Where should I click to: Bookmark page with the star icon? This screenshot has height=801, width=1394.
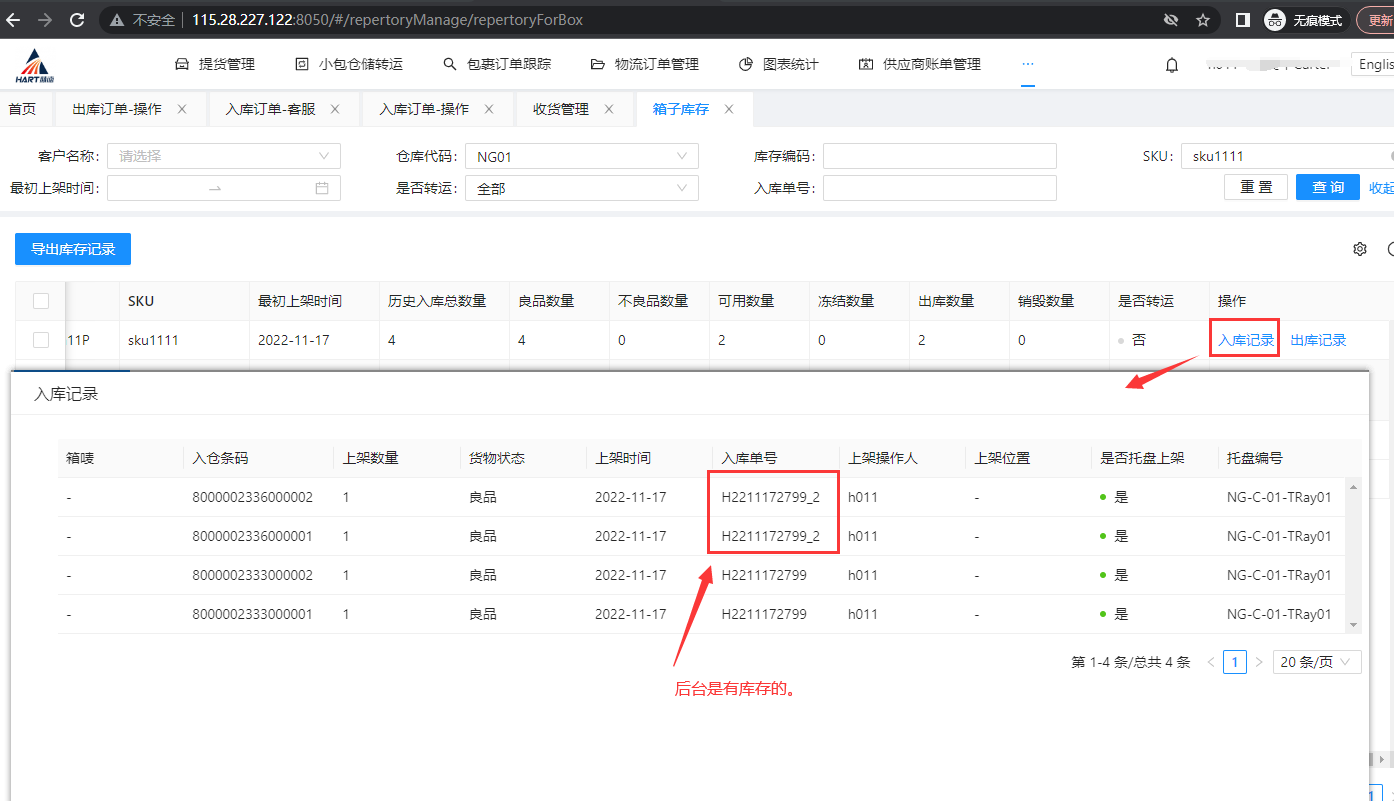point(1203,20)
